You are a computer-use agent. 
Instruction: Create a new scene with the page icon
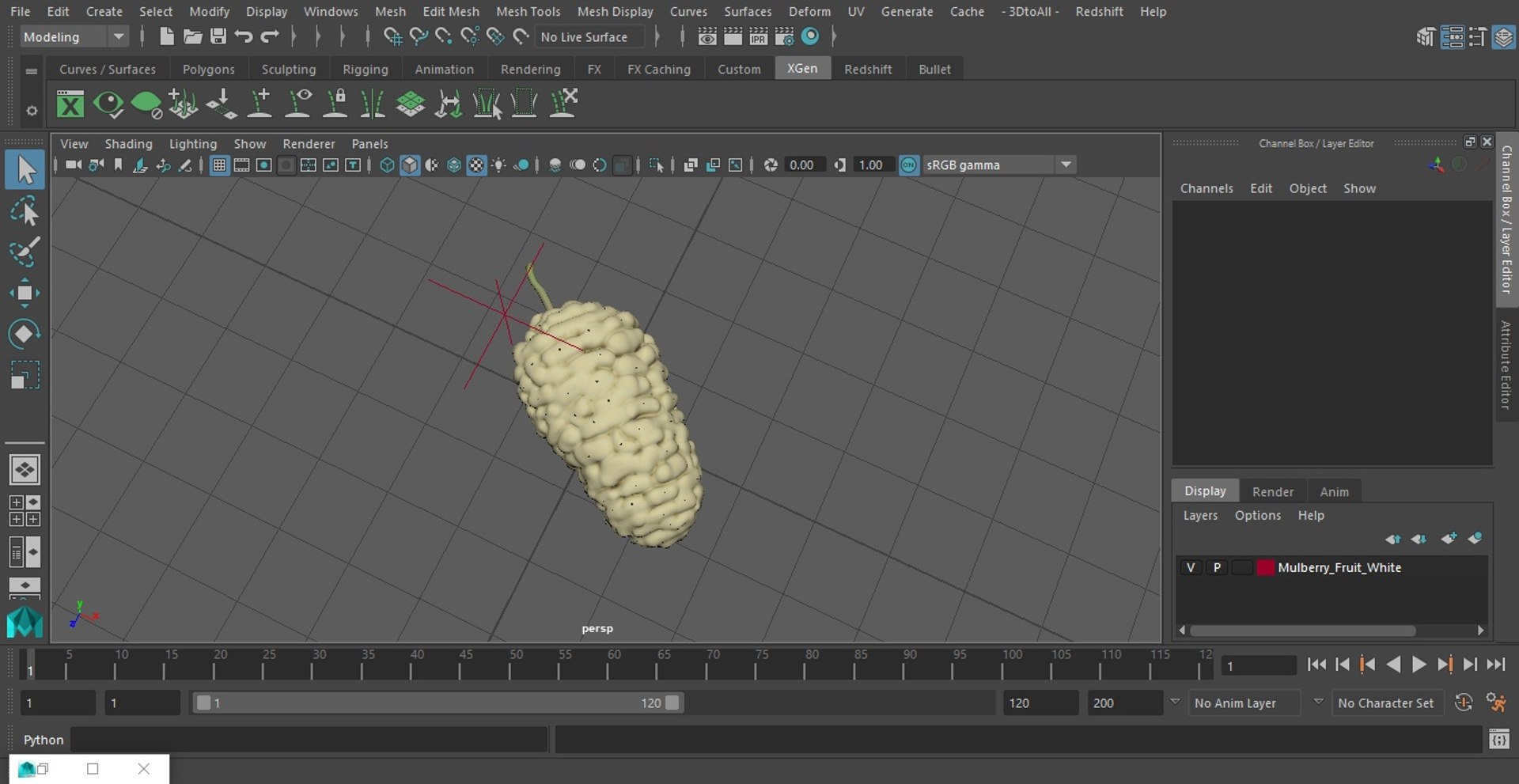(166, 36)
